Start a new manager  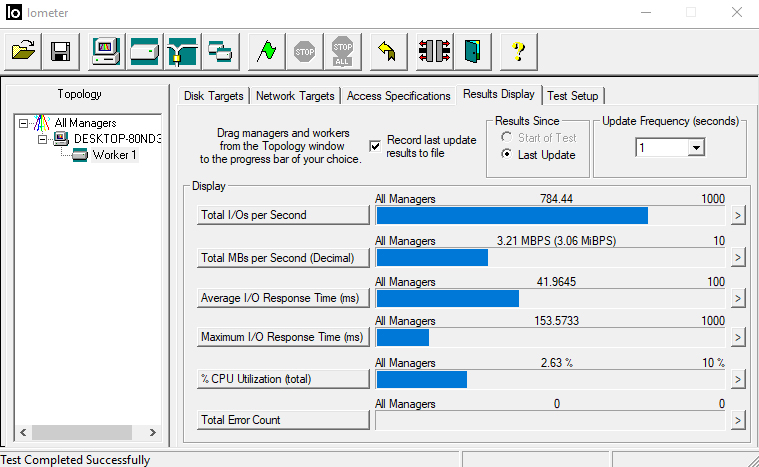(x=105, y=50)
